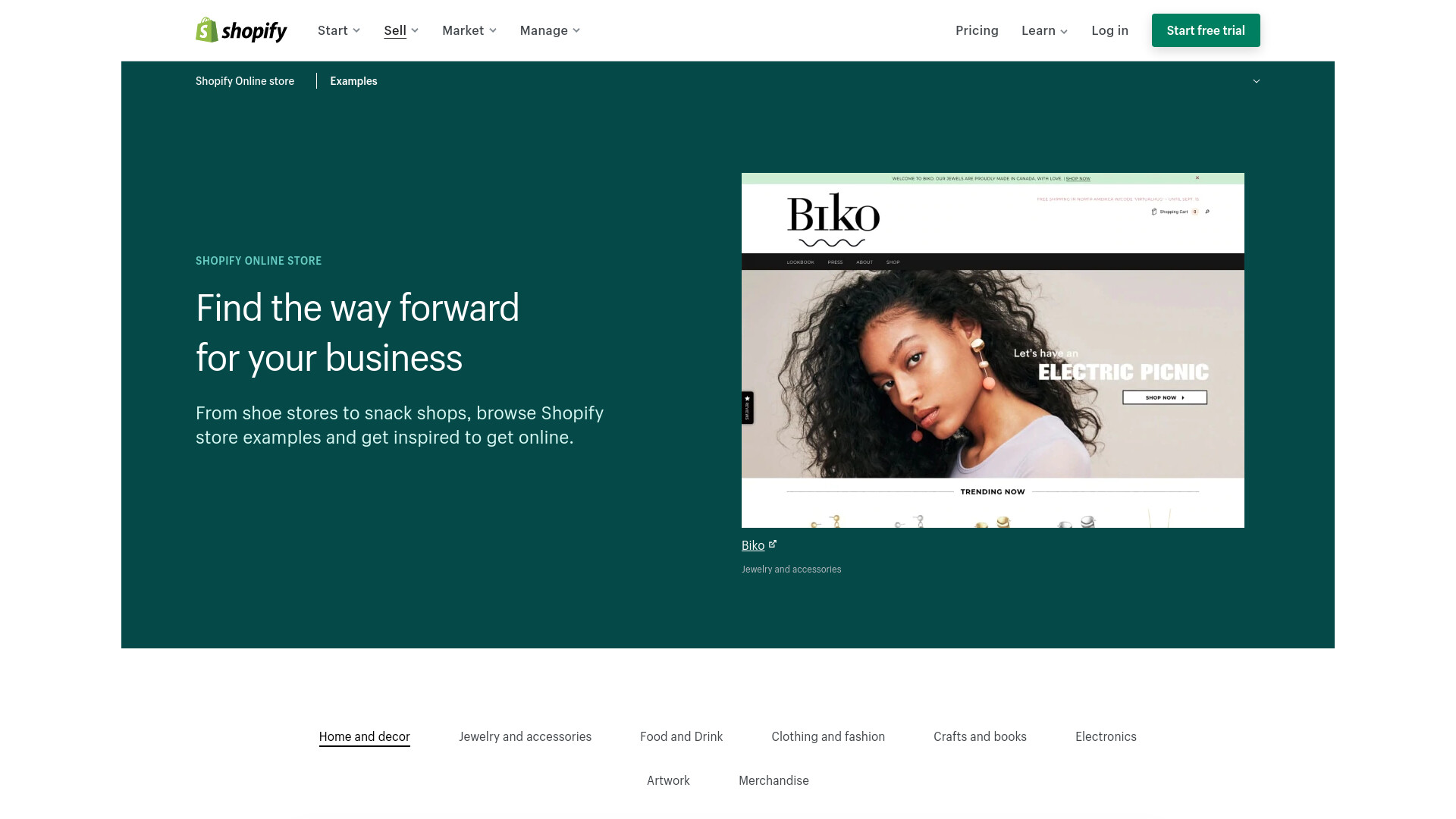This screenshot has height=819, width=1456.
Task: Select the Electronics category tab
Action: point(1106,736)
